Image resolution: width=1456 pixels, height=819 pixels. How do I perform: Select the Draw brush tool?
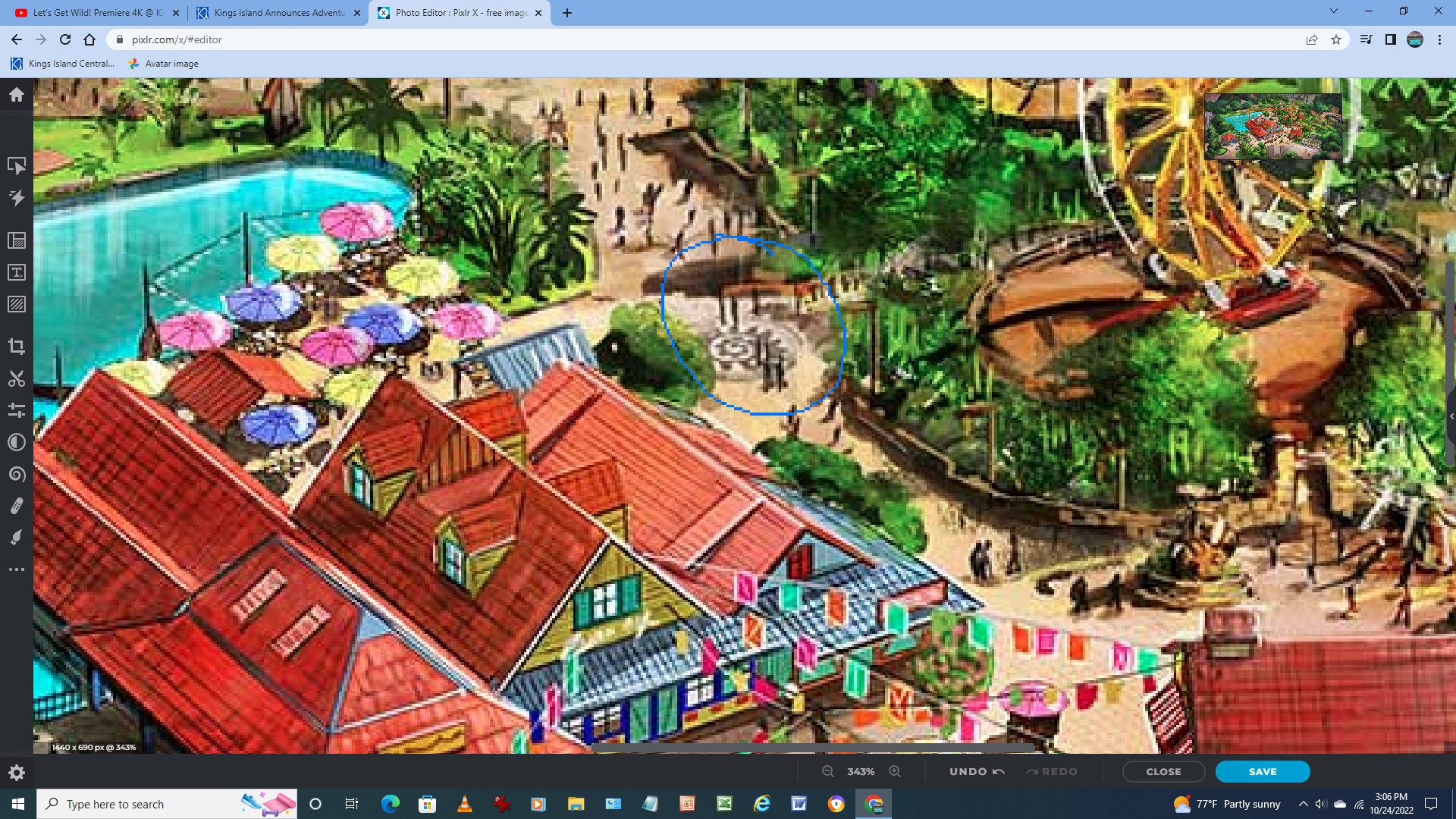coord(17,538)
